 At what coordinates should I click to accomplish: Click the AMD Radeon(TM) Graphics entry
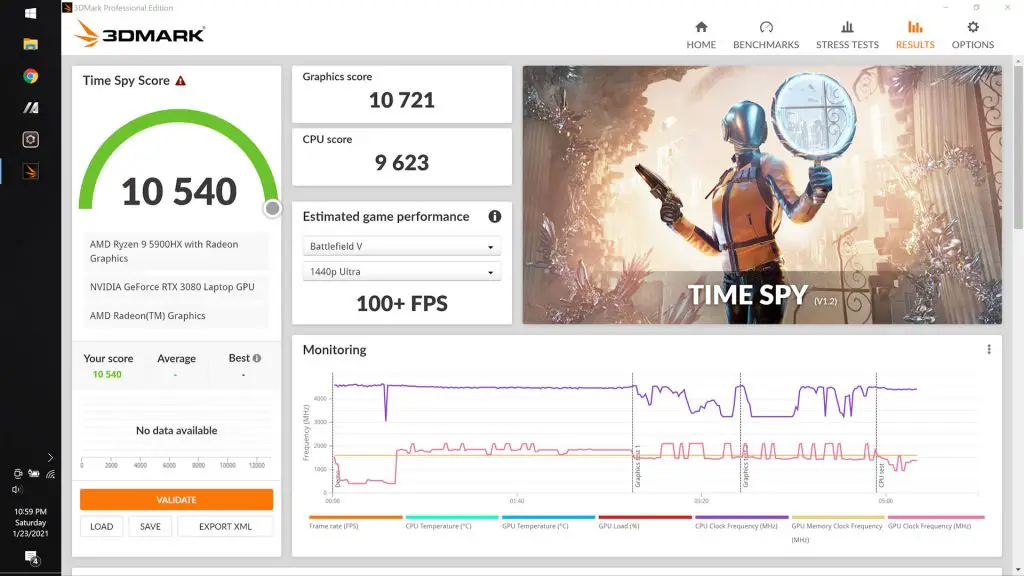click(x=176, y=315)
